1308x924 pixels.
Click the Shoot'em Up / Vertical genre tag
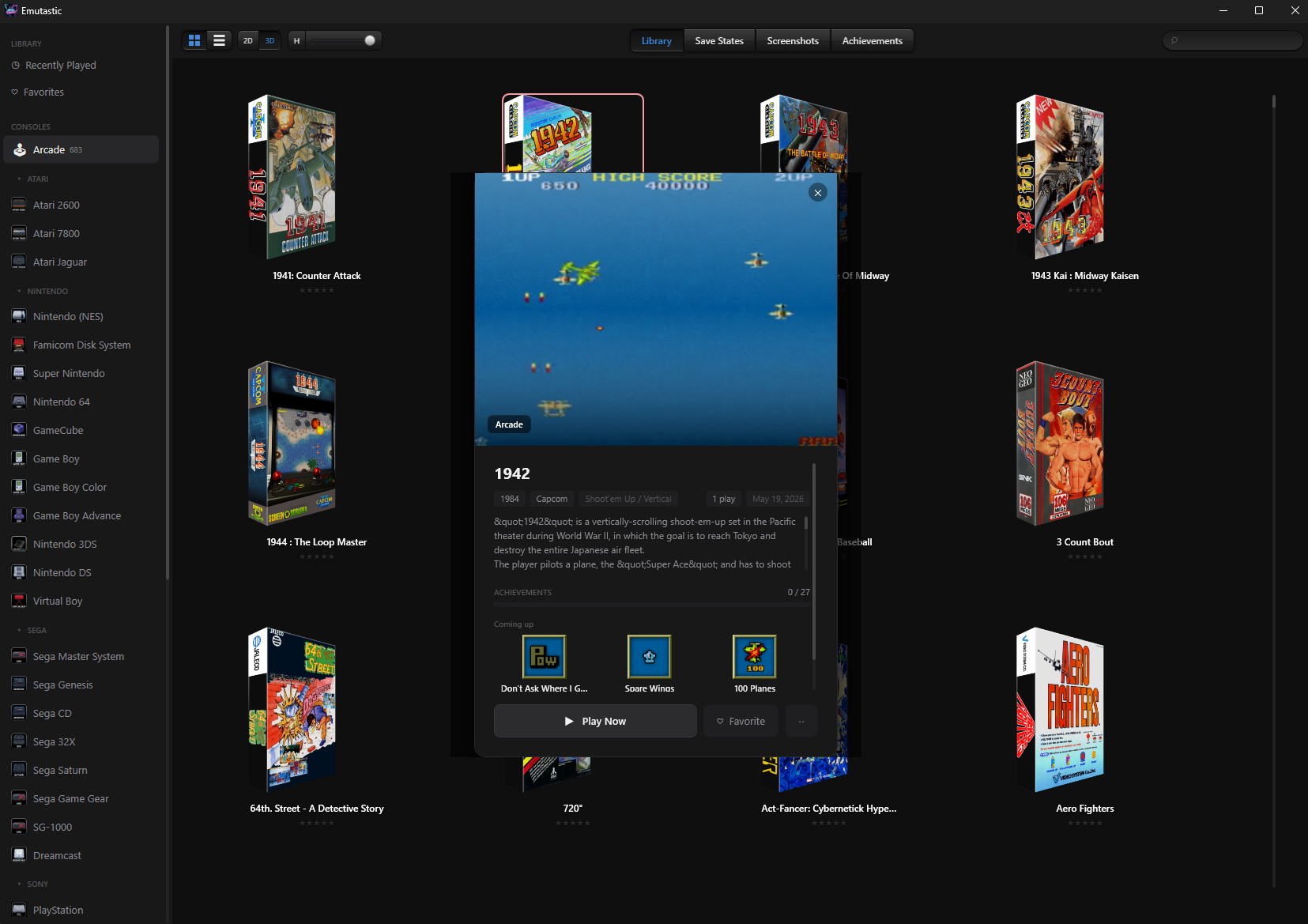pos(628,499)
